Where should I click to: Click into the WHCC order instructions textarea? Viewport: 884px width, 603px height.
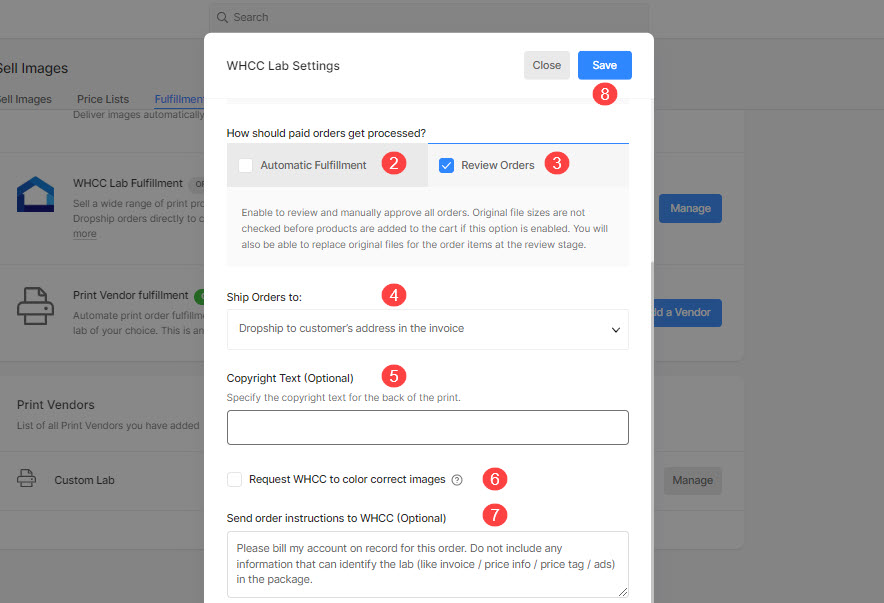(x=427, y=564)
